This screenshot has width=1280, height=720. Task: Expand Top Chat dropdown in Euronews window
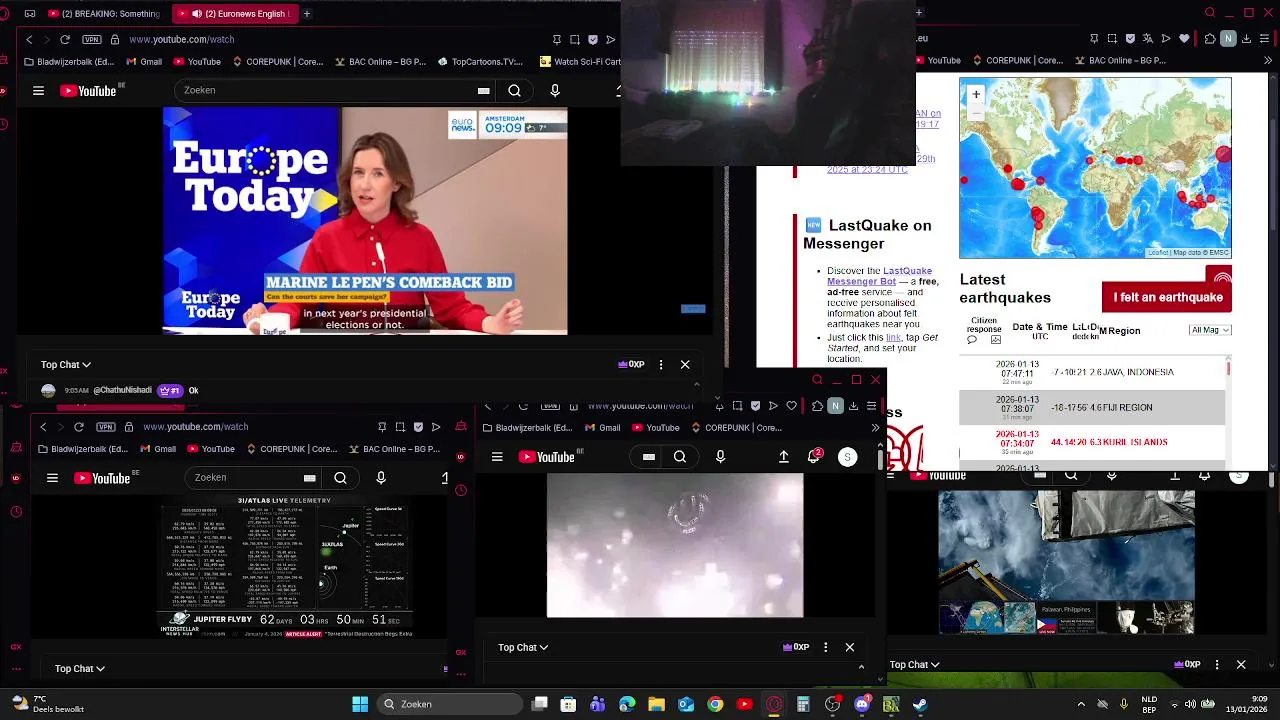click(x=66, y=365)
